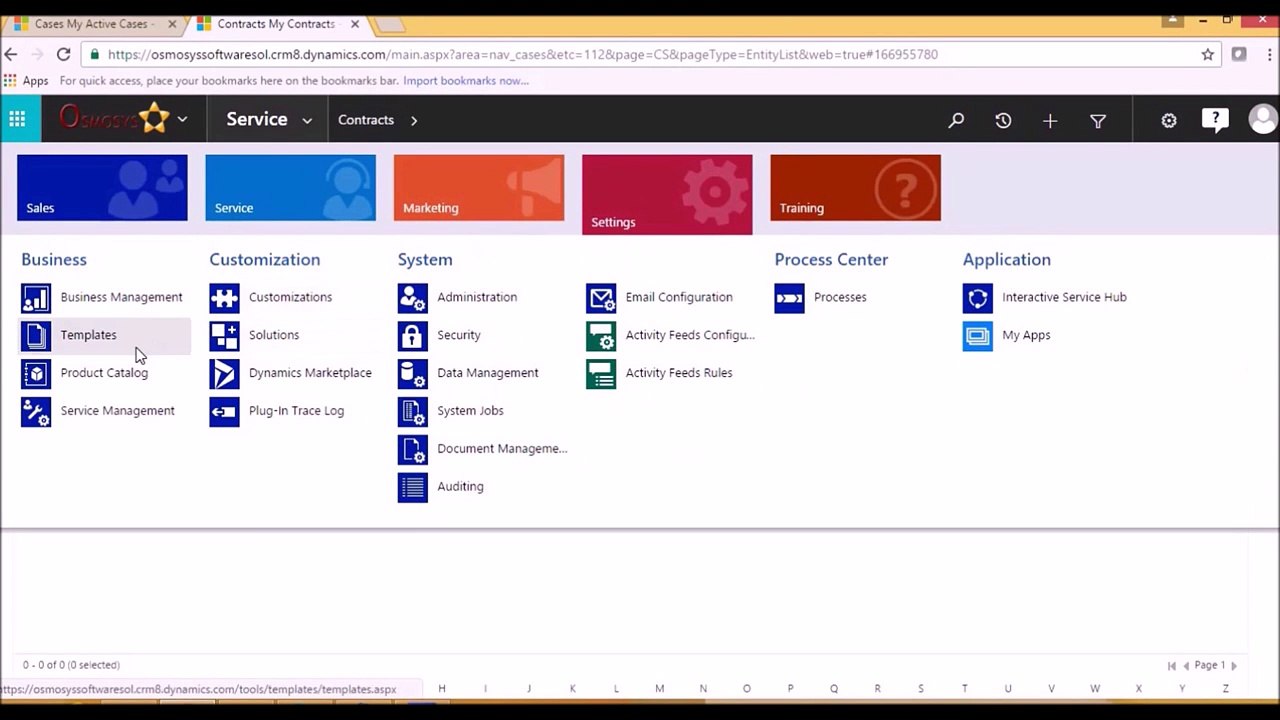The width and height of the screenshot is (1280, 720).
Task: Open the user profile avatar
Action: [x=1263, y=119]
